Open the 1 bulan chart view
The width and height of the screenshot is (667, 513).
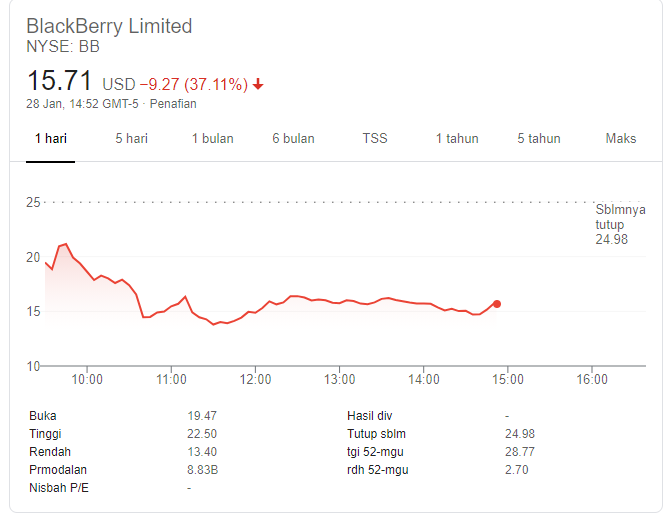pyautogui.click(x=213, y=139)
